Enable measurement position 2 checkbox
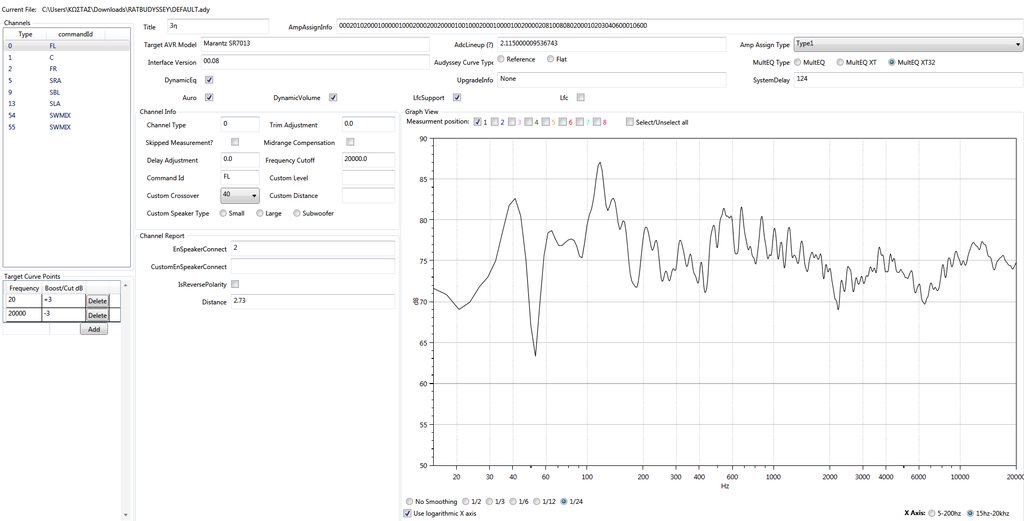Viewport: 1024px width, 521px height. pos(495,122)
